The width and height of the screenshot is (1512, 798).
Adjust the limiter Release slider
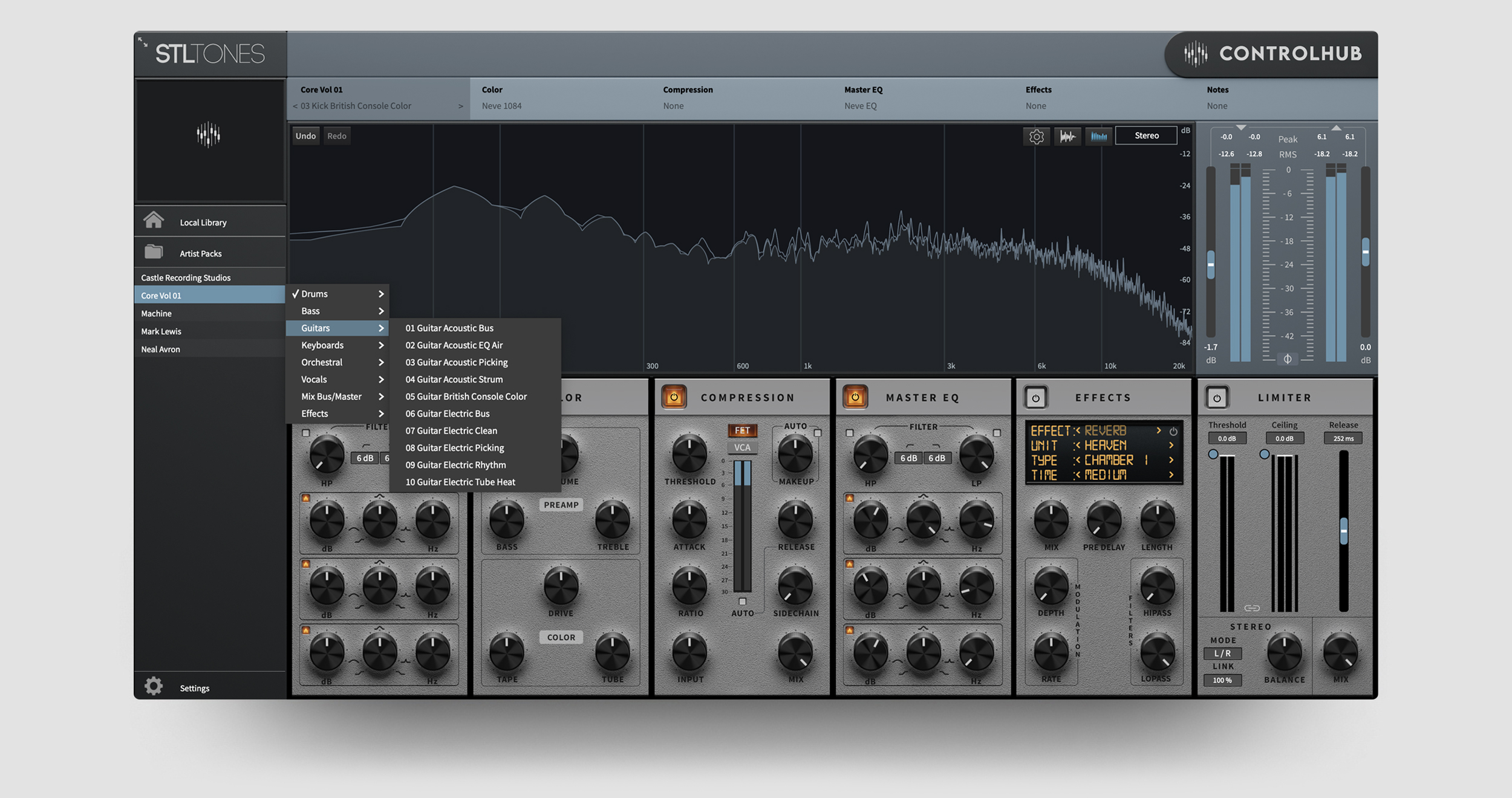[x=1343, y=531]
